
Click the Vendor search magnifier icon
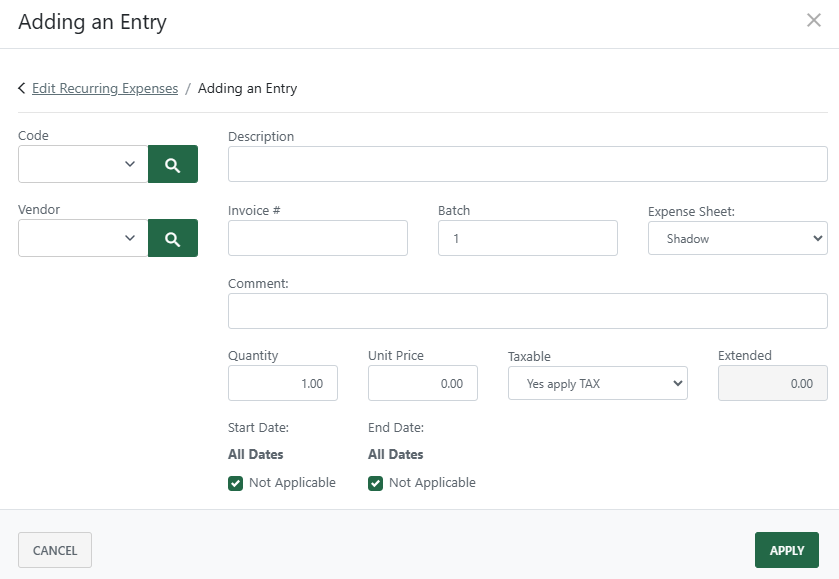coord(173,238)
